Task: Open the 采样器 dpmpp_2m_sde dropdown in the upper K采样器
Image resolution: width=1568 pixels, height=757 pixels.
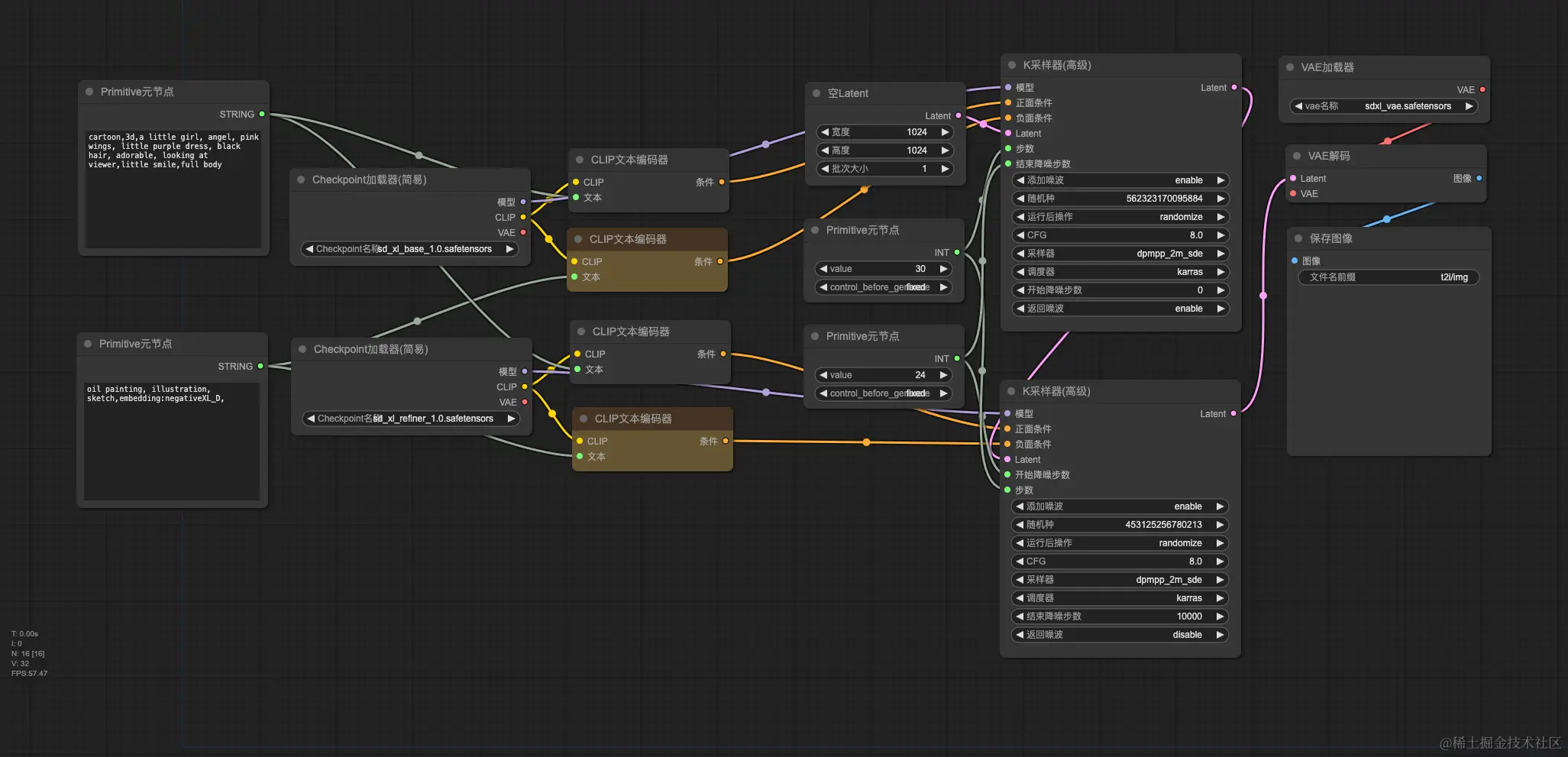Action: click(1120, 254)
